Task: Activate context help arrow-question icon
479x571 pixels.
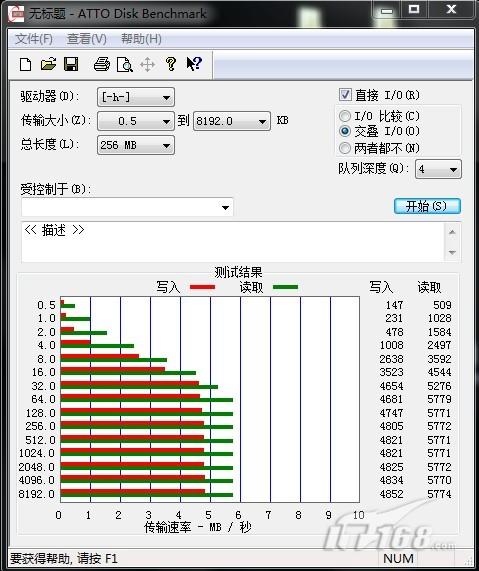Action: (x=194, y=64)
